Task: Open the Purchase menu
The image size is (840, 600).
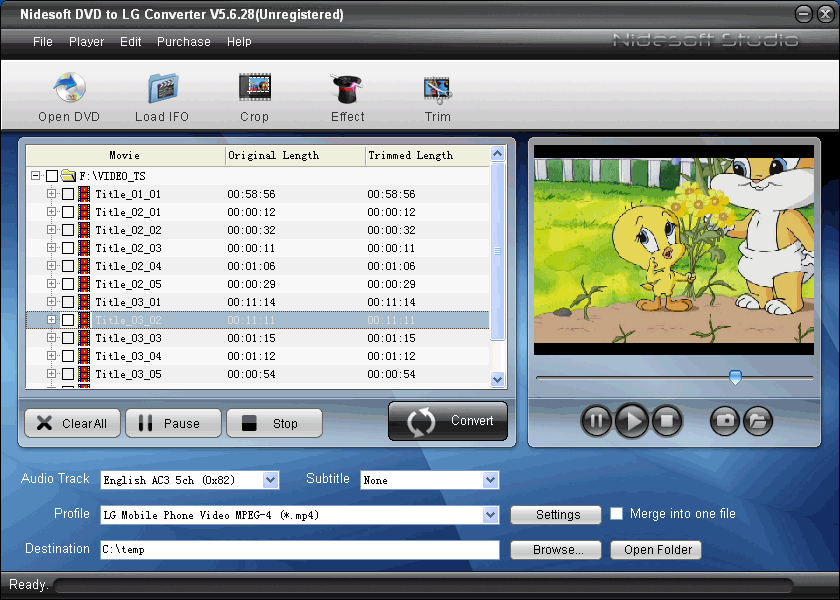Action: pyautogui.click(x=184, y=42)
